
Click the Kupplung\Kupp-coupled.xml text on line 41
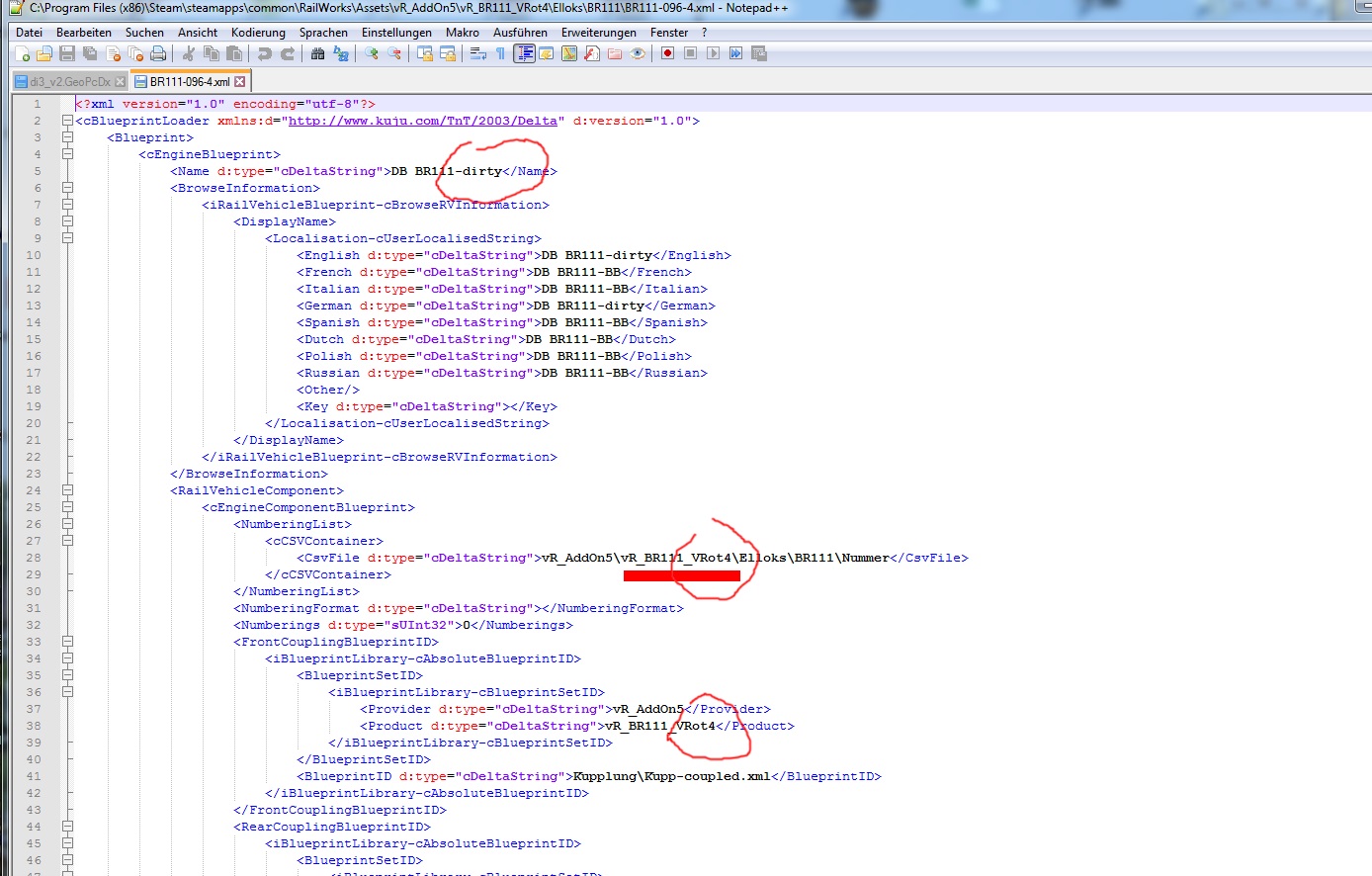click(x=672, y=776)
